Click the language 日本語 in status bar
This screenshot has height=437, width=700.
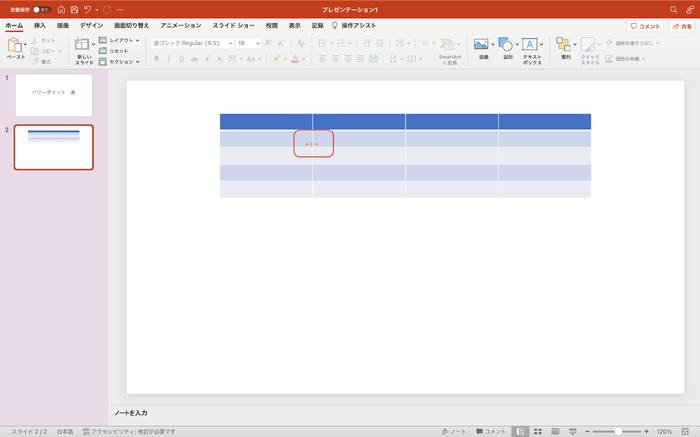pyautogui.click(x=65, y=431)
